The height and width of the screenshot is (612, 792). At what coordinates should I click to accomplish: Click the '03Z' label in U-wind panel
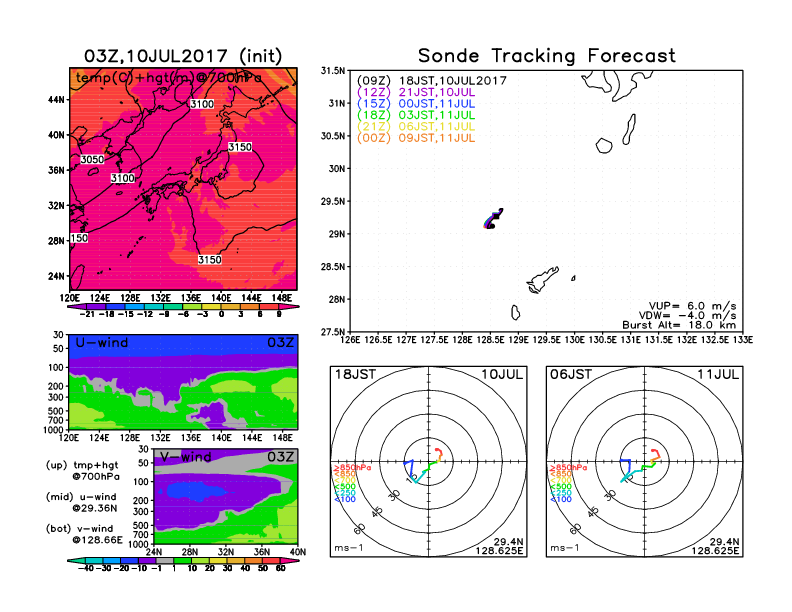click(280, 342)
